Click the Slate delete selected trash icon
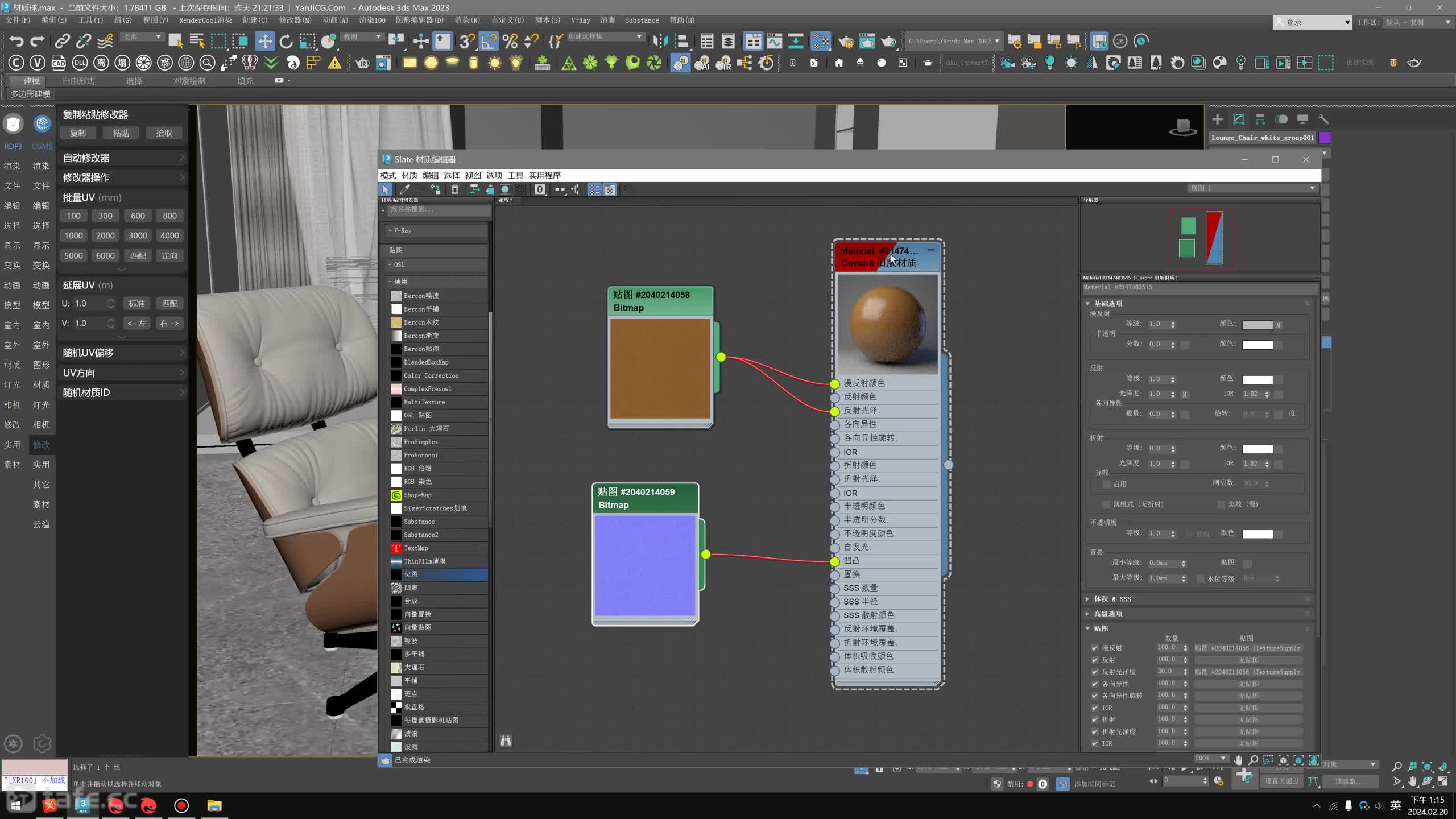This screenshot has height=819, width=1456. click(455, 189)
